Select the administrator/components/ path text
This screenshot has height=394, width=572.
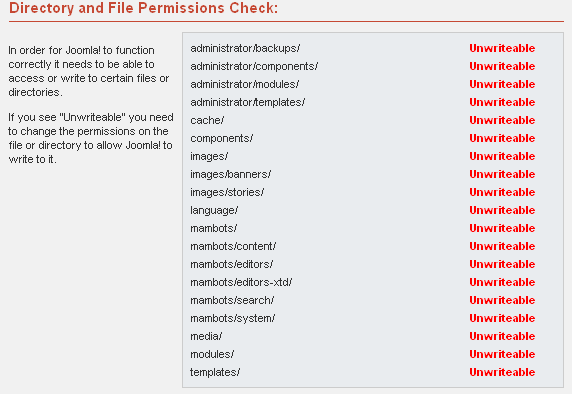(x=254, y=66)
